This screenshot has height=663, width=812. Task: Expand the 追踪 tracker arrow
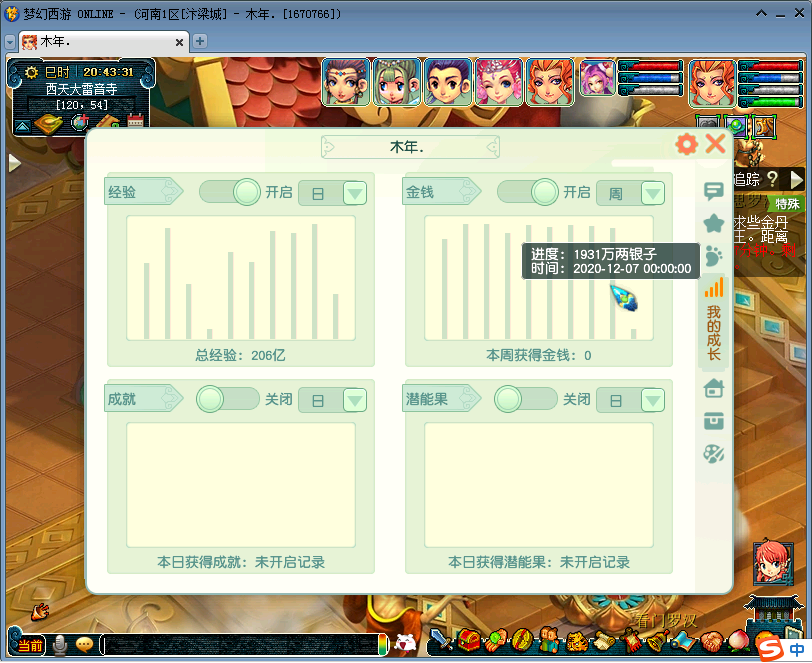click(x=796, y=180)
